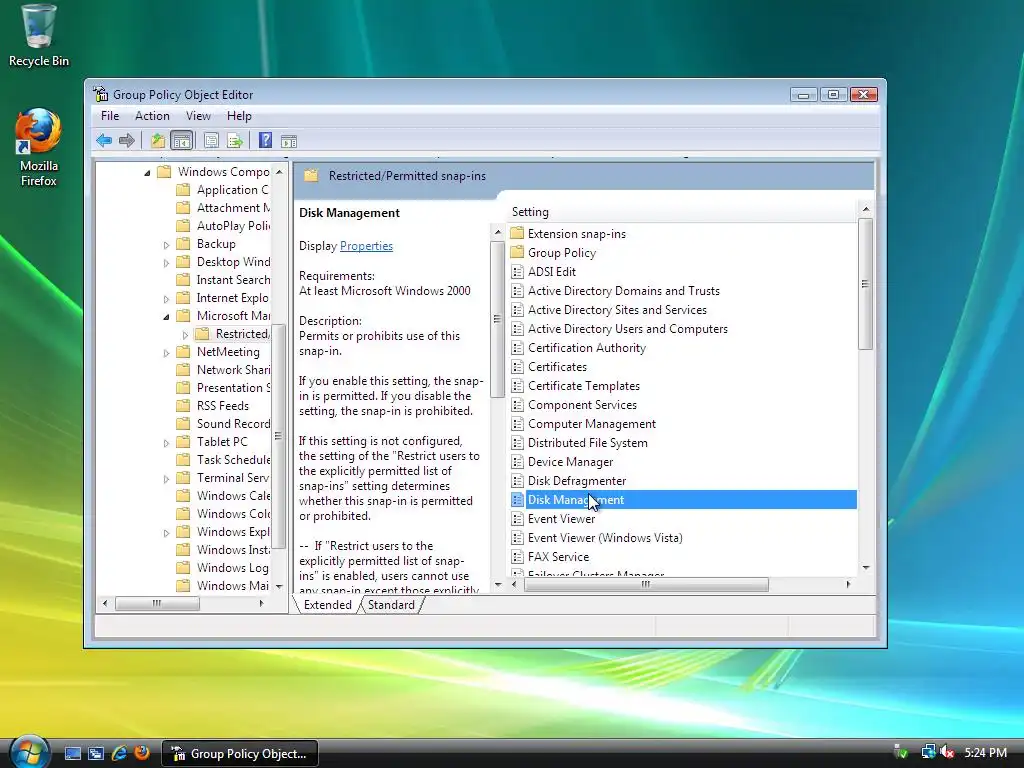Click the muted volume tray icon
This screenshot has width=1024, height=768.
(x=947, y=752)
